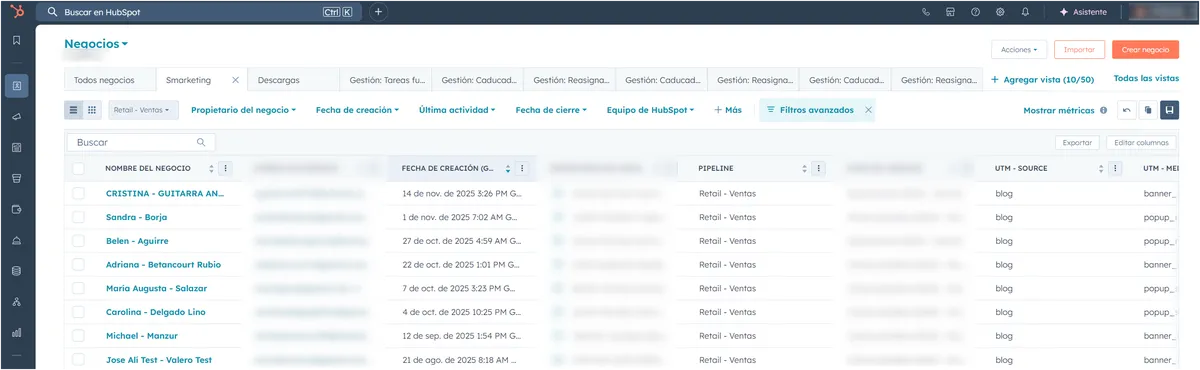The width and height of the screenshot is (1200, 370).
Task: Click the Importar button
Action: 1079,49
